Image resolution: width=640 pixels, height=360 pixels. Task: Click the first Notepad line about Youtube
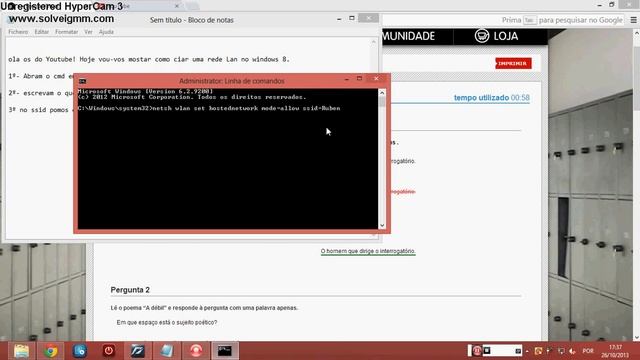click(149, 59)
